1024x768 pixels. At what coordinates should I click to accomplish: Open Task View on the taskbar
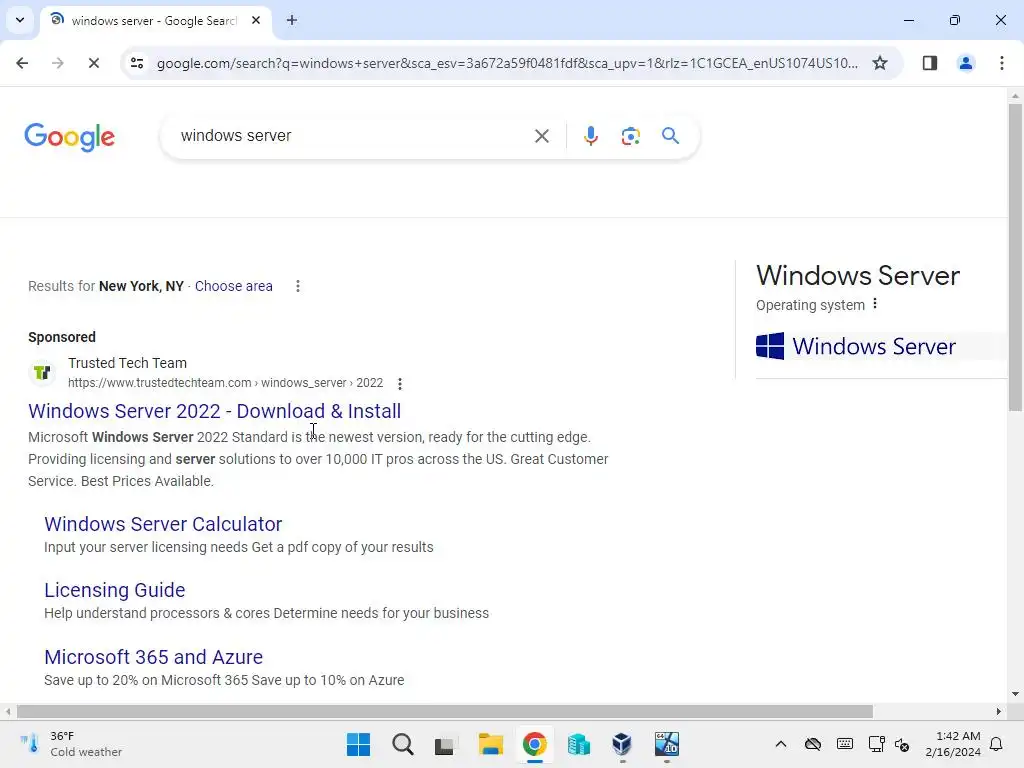click(446, 744)
